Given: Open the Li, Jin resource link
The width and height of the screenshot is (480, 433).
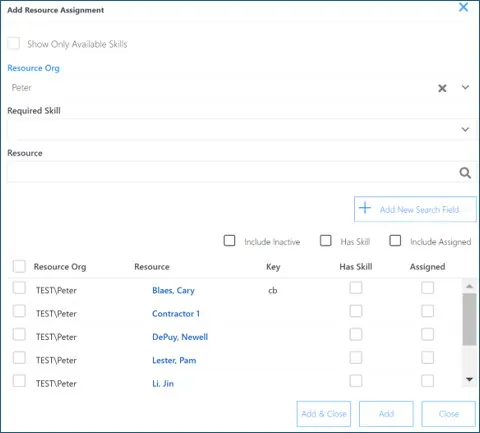Looking at the screenshot, I should tap(163, 384).
